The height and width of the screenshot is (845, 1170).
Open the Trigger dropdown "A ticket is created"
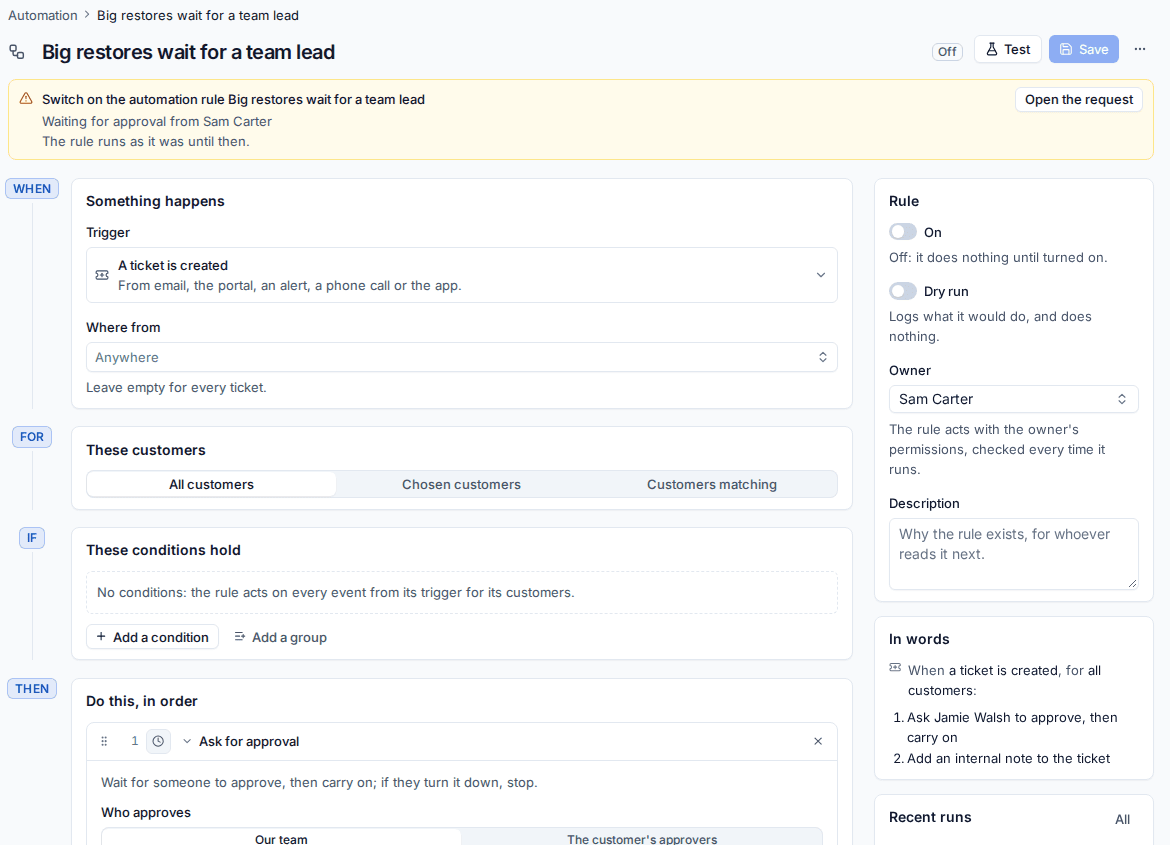tap(462, 275)
